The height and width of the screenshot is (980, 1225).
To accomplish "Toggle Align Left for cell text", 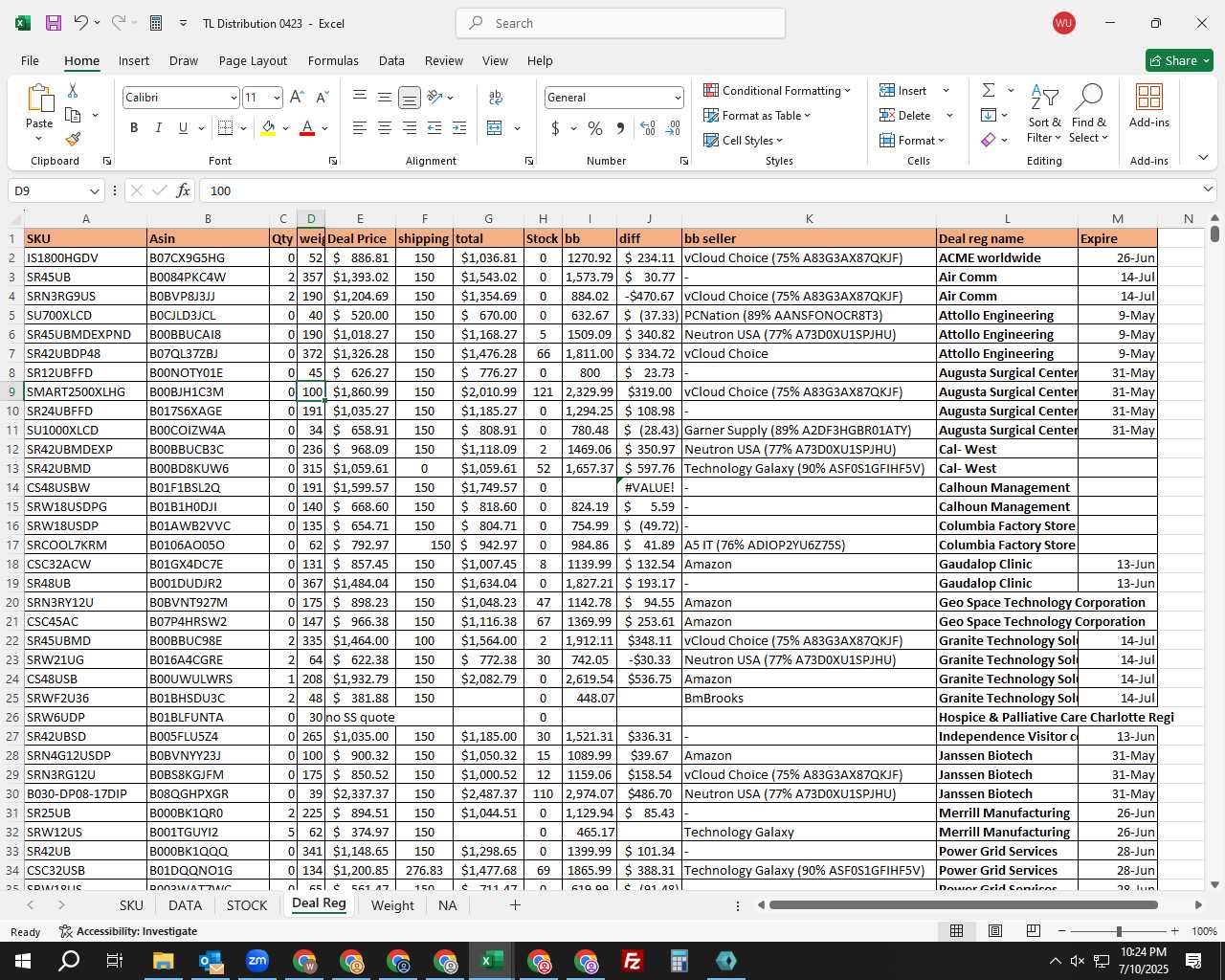I will tap(360, 128).
